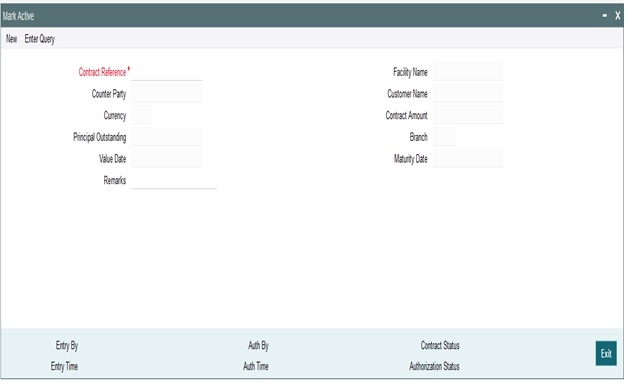Click New in the toolbar

click(11, 39)
